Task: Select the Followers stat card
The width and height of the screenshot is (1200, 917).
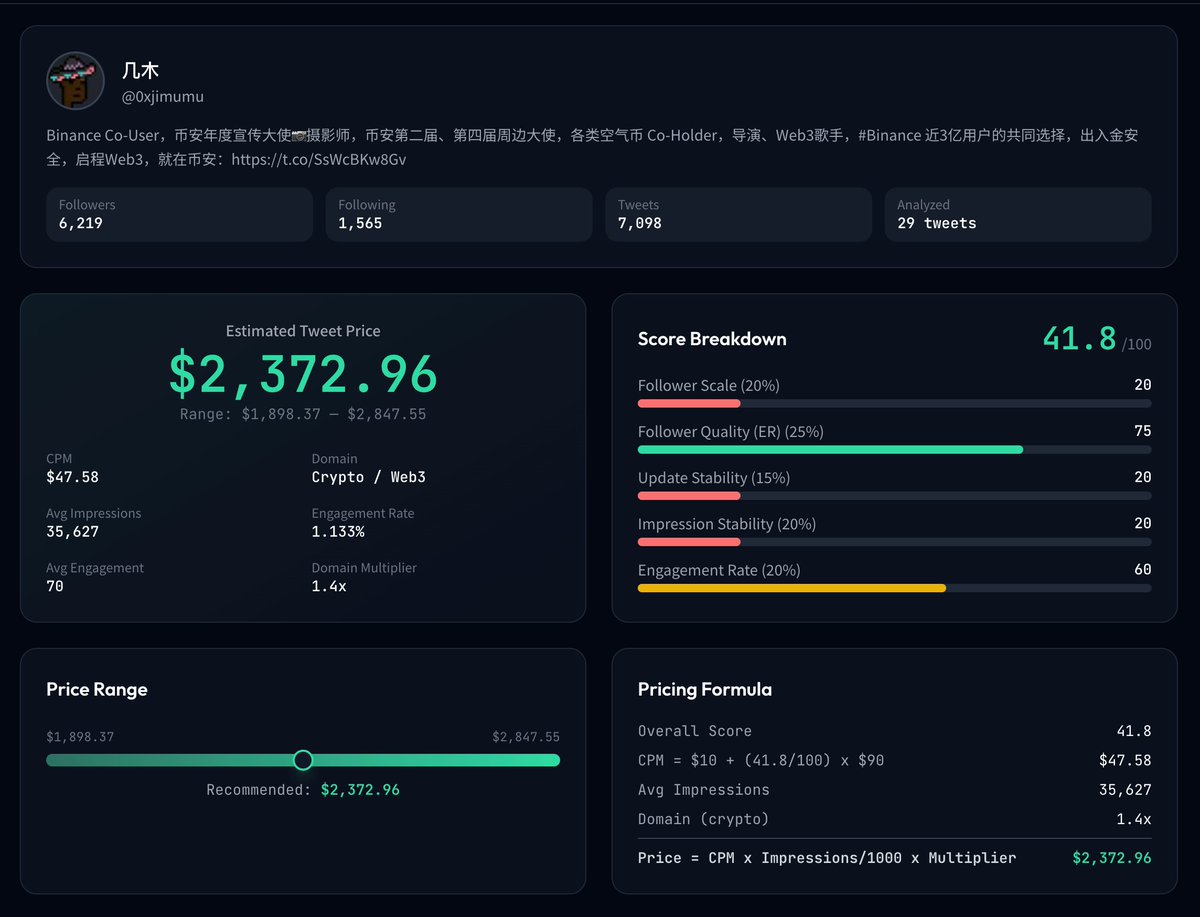Action: 179,214
